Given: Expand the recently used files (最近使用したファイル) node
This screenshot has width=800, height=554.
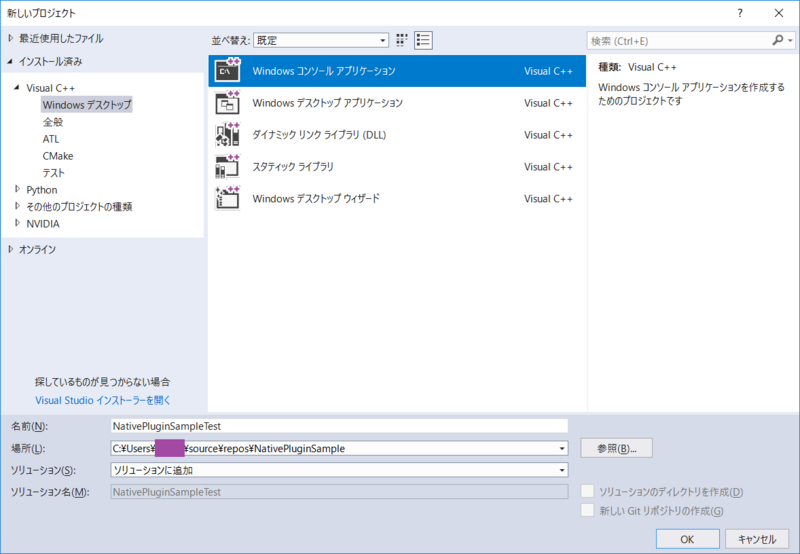Looking at the screenshot, I should pyautogui.click(x=10, y=38).
